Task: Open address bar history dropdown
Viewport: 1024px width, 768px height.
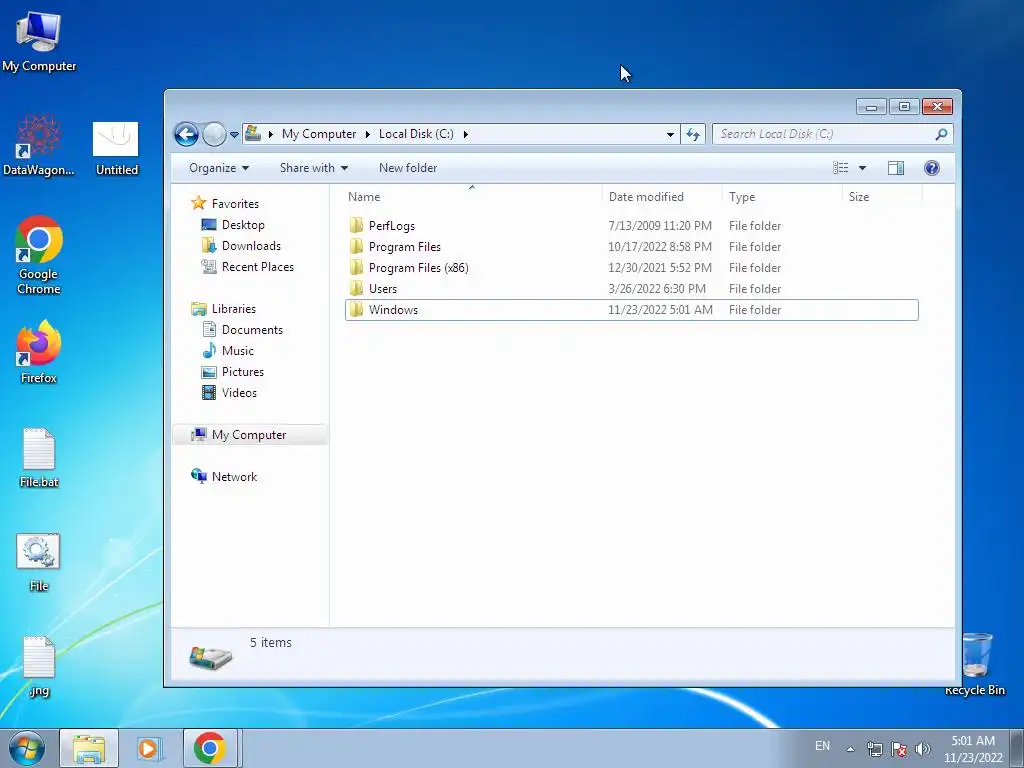Action: pyautogui.click(x=670, y=135)
